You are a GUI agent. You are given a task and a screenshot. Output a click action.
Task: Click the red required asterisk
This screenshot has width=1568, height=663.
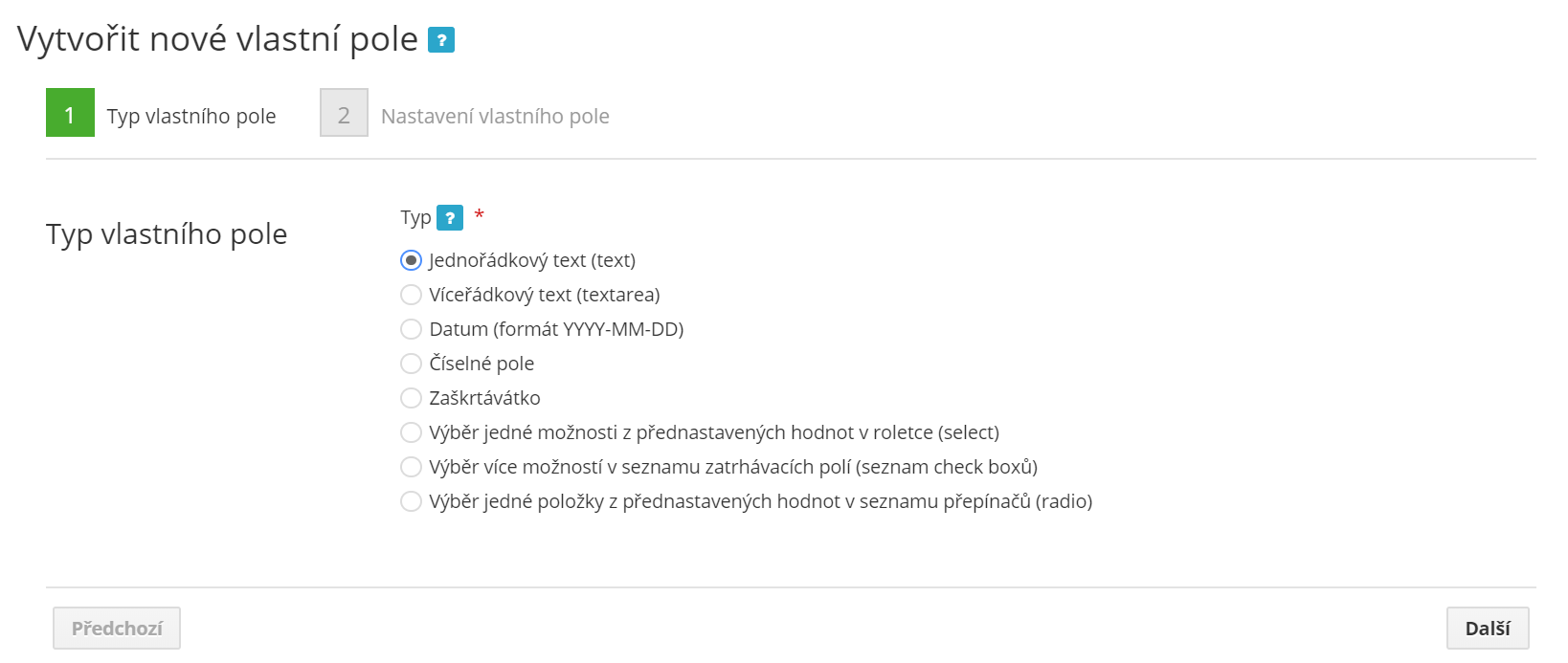tap(480, 214)
